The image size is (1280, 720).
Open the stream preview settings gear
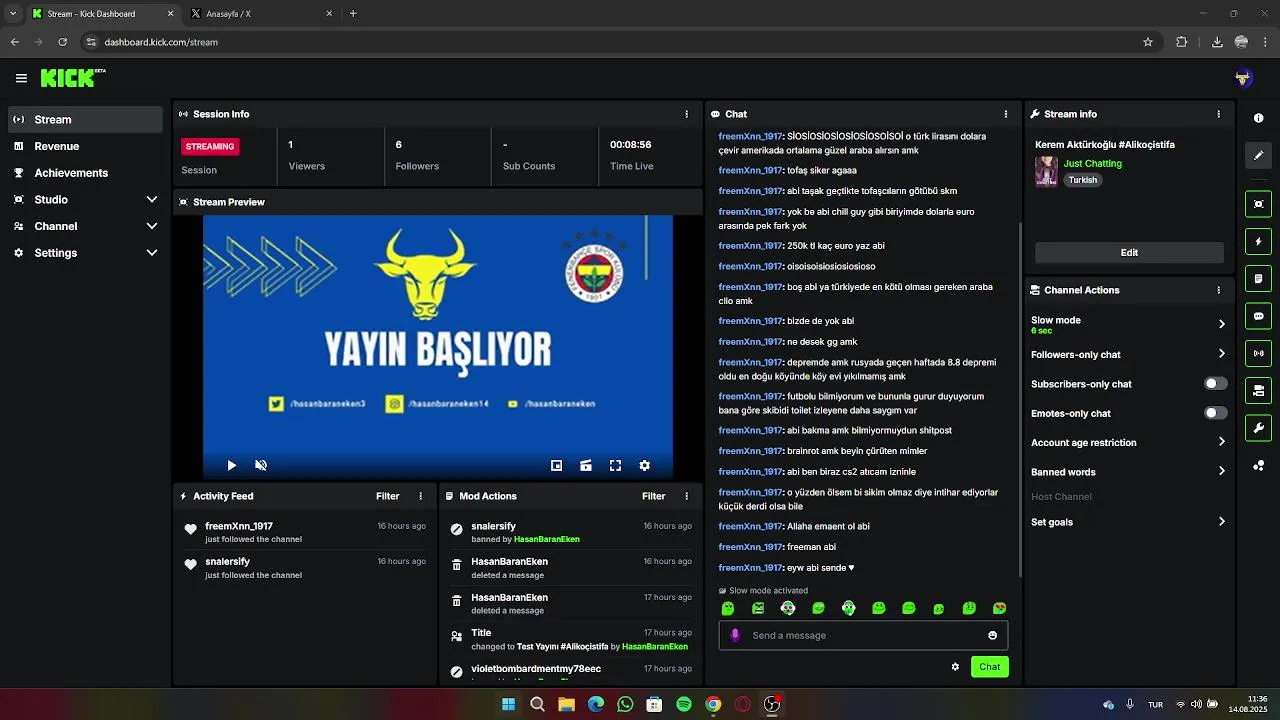click(644, 465)
